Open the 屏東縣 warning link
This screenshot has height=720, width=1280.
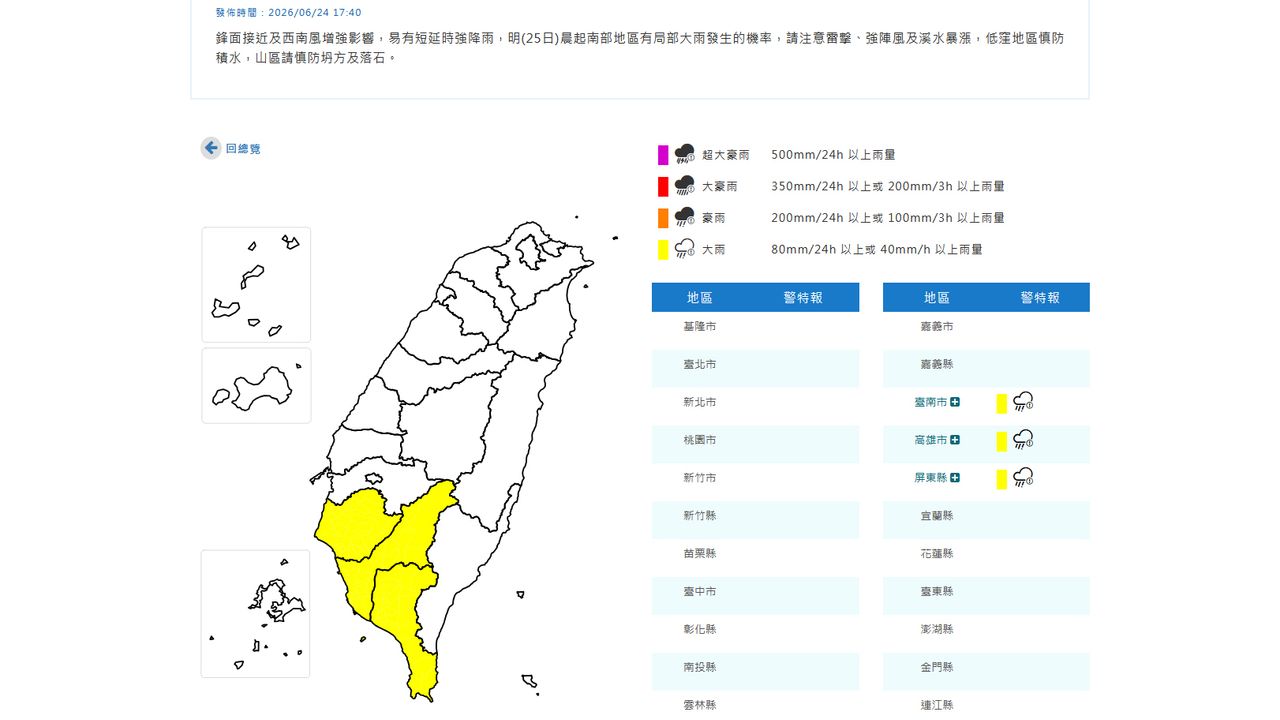931,478
